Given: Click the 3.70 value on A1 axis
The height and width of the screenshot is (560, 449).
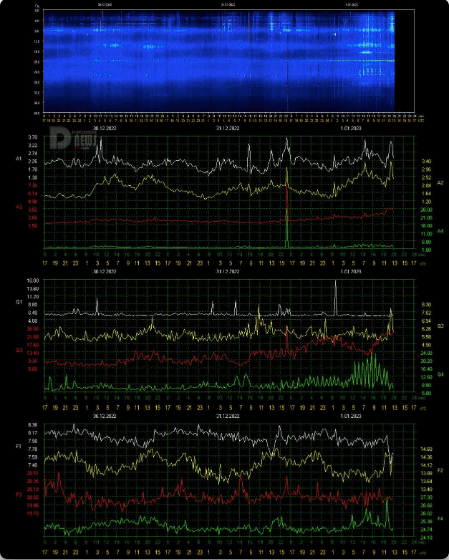Looking at the screenshot, I should point(33,137).
